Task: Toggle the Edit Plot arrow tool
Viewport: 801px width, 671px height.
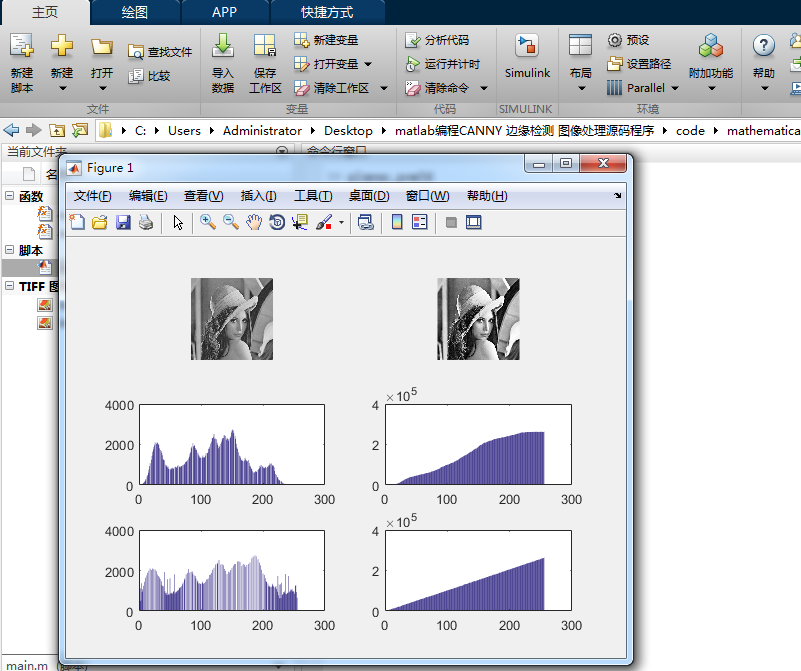Action: click(x=178, y=223)
